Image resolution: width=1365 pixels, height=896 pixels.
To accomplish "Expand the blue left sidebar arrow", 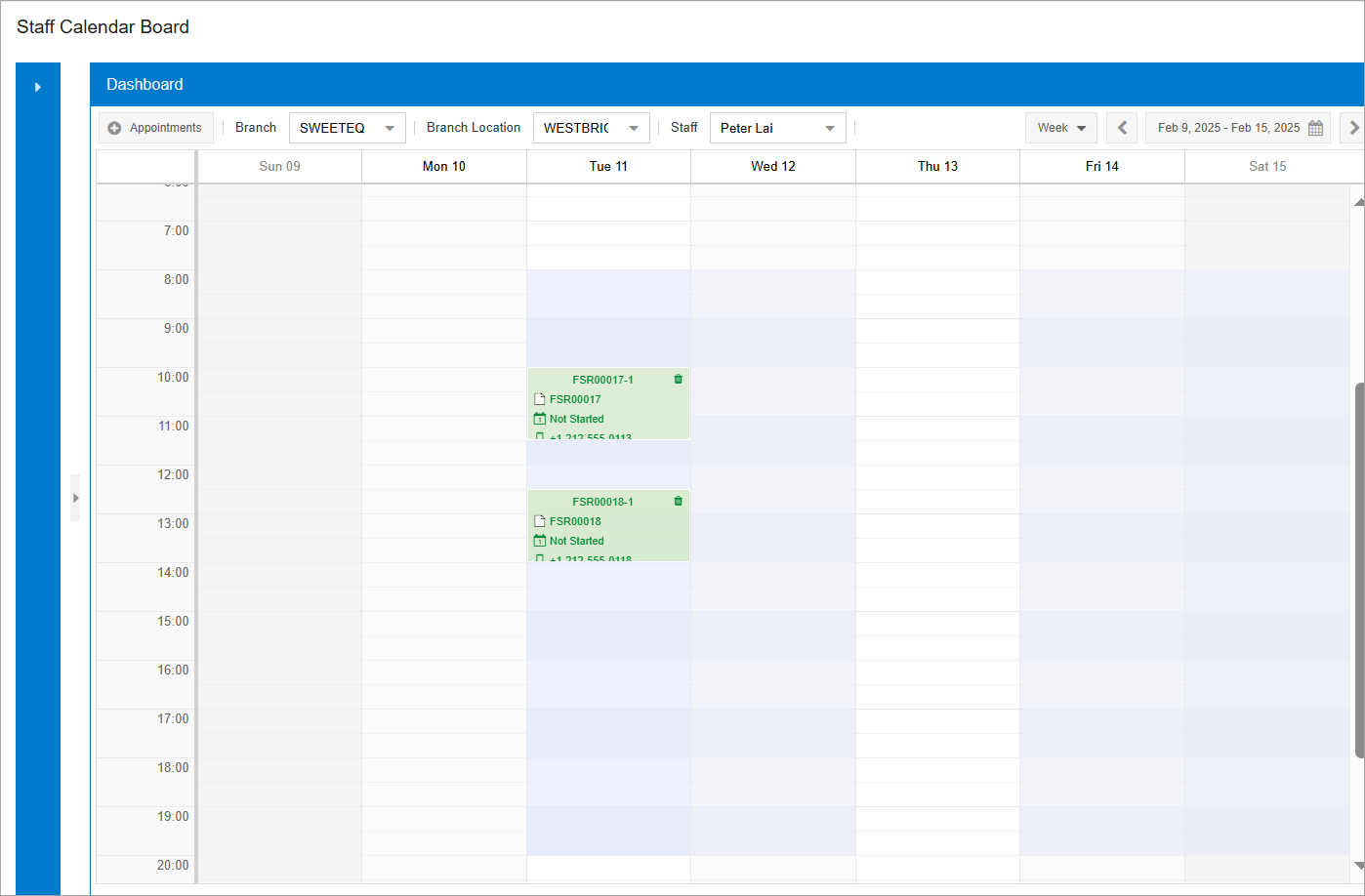I will [38, 87].
